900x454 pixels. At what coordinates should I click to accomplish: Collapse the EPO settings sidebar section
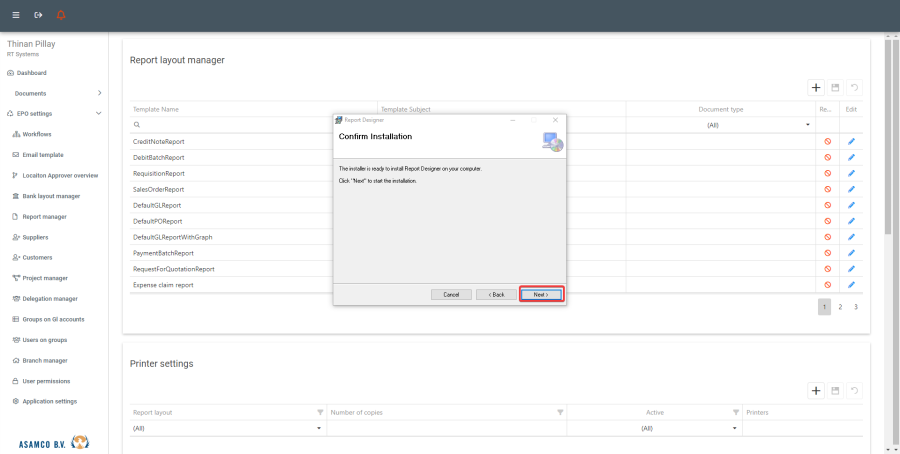(99, 114)
